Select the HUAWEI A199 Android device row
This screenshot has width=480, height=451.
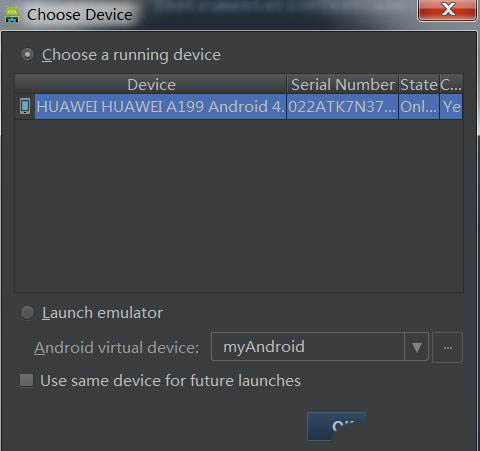(239, 107)
